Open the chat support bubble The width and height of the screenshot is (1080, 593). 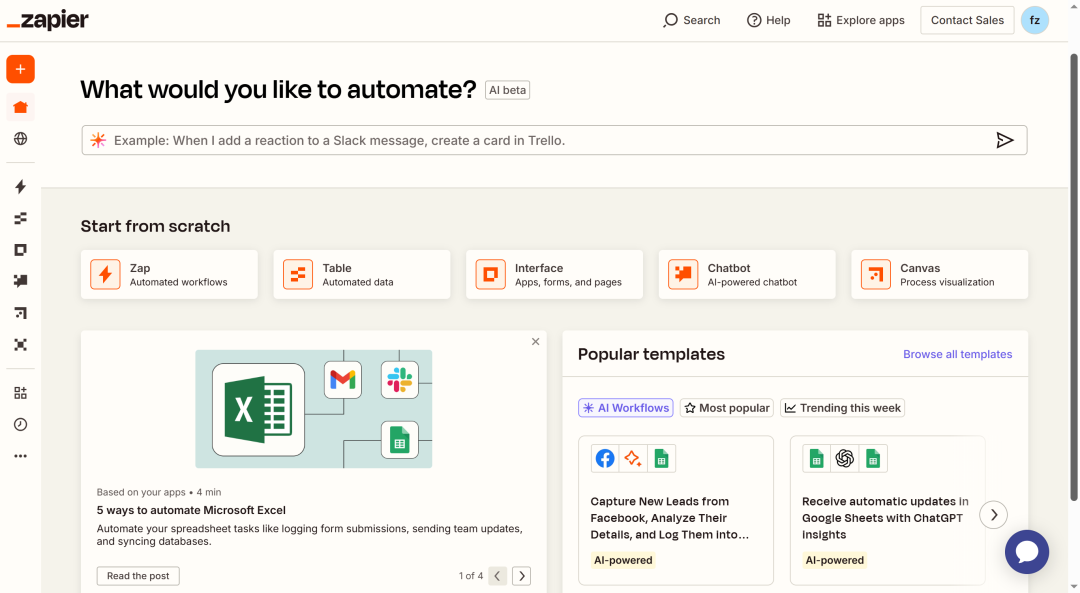pyautogui.click(x=1026, y=552)
